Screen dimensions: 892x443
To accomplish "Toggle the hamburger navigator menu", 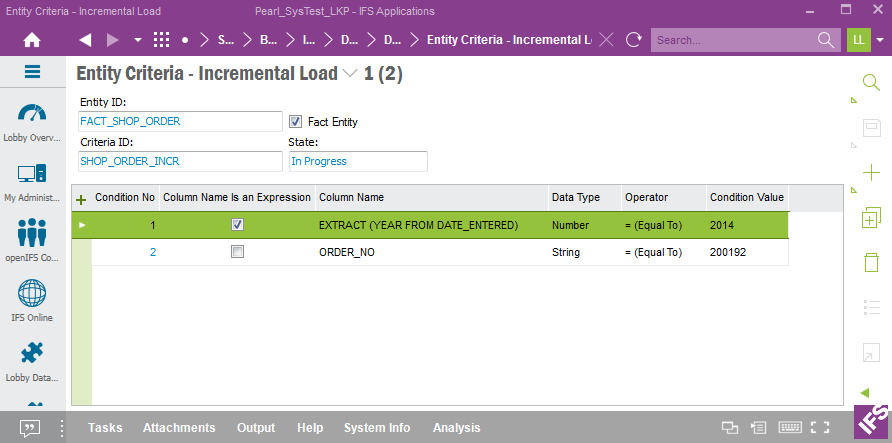I will click(x=32, y=72).
